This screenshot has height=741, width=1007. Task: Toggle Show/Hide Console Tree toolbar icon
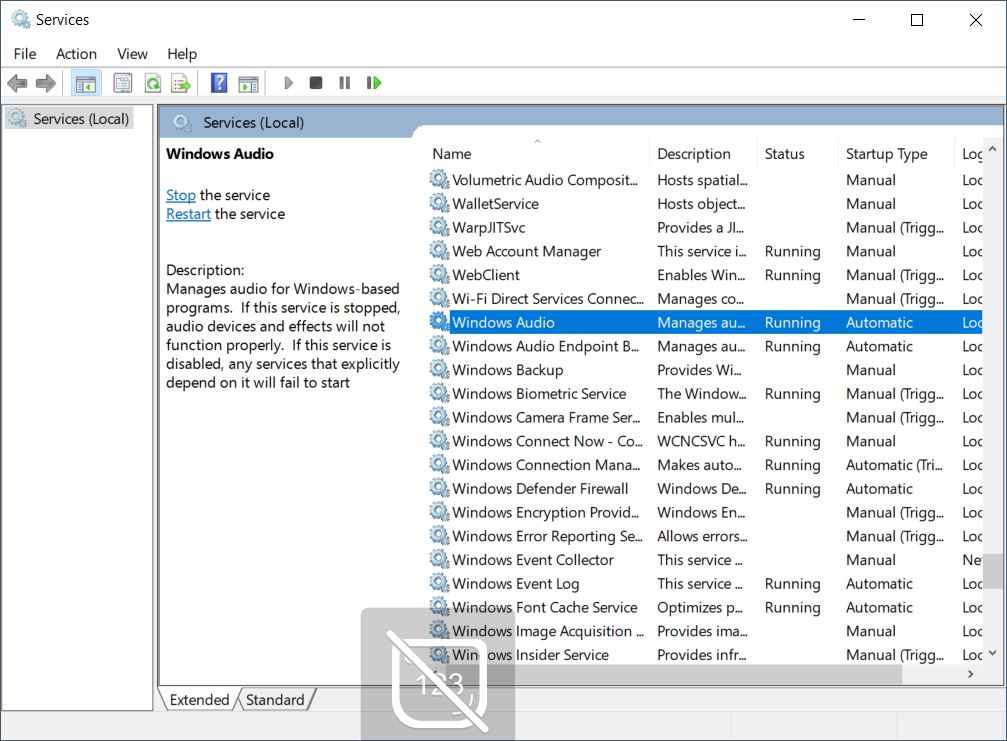(85, 83)
